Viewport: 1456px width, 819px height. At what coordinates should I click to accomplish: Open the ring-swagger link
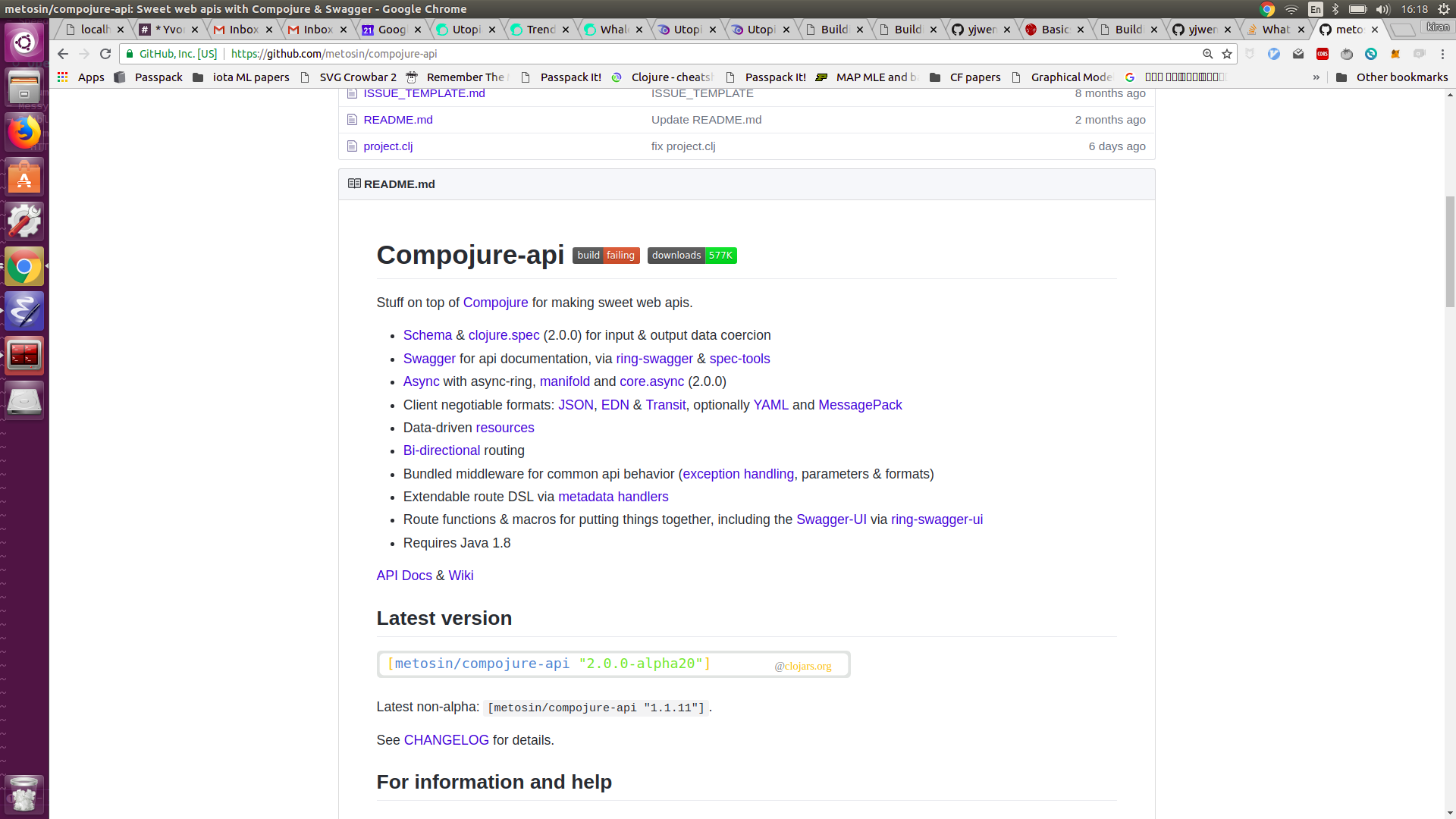point(654,359)
